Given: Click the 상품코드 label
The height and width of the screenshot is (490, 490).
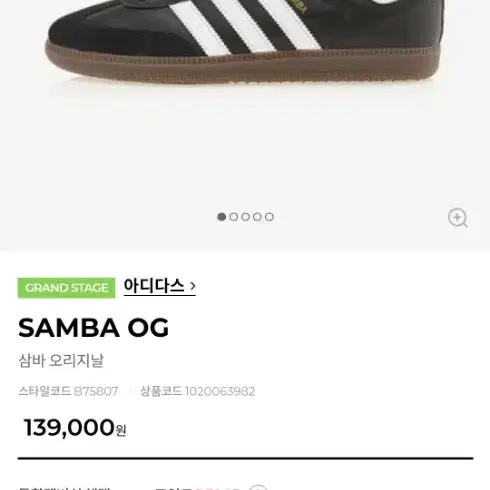Looking at the screenshot, I should [x=161, y=391].
